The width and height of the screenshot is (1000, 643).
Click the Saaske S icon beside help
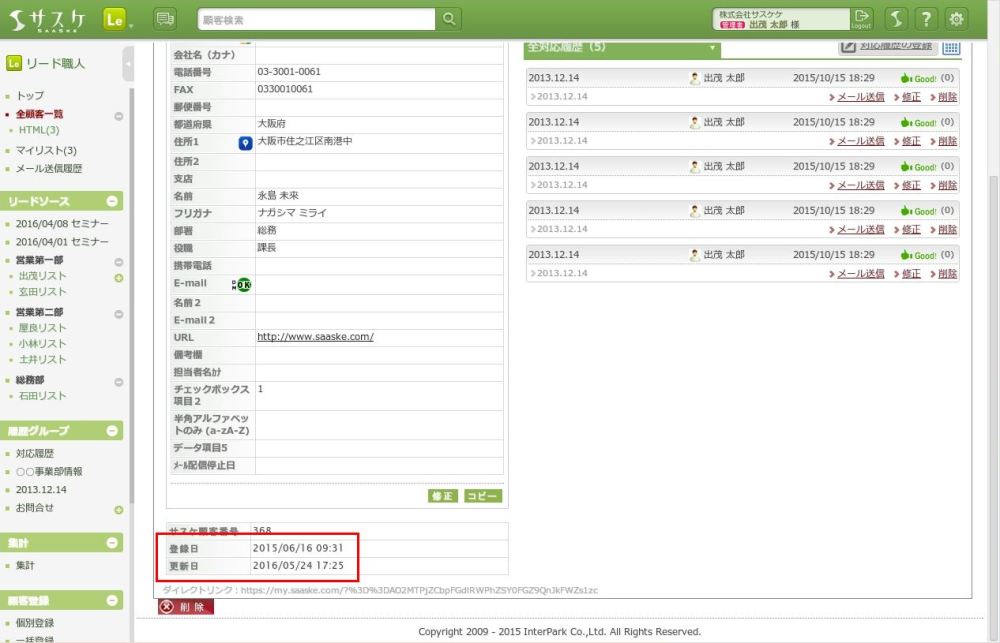point(896,19)
